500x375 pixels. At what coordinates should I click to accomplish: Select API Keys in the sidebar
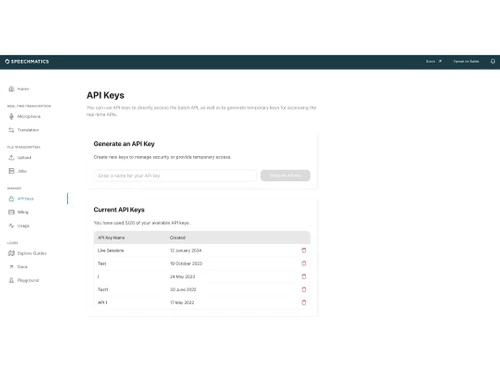click(21, 199)
